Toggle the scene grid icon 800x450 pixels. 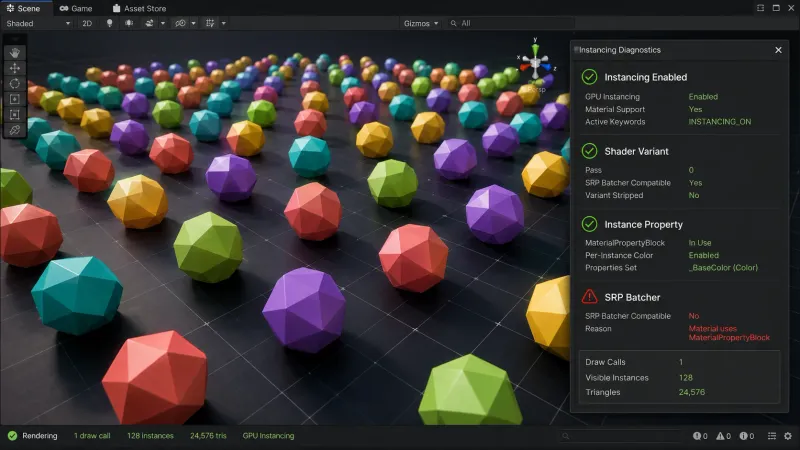(210, 23)
